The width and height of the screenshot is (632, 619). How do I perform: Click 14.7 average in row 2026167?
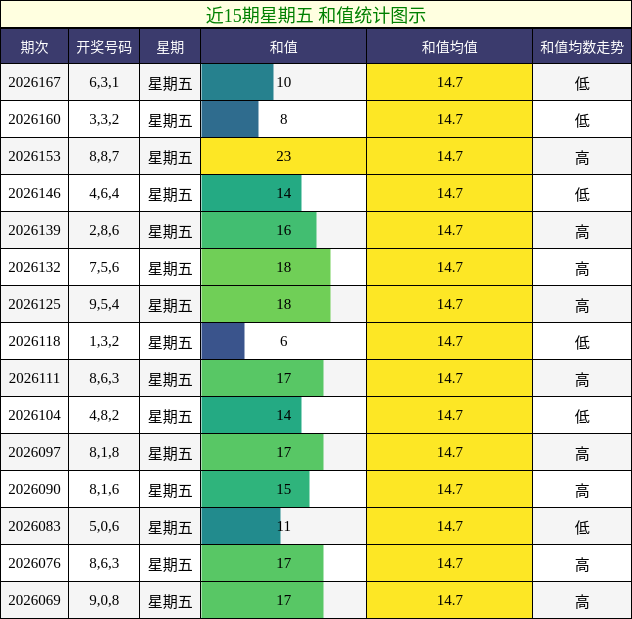point(449,82)
